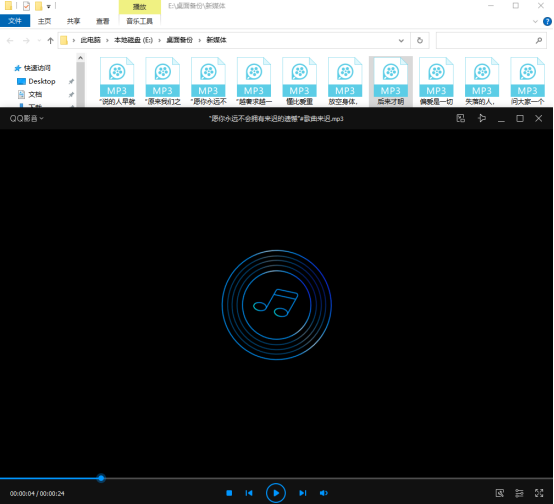Open the QQ影音 main menu dropdown
Viewport: 554px width, 504px height.
pos(26,118)
